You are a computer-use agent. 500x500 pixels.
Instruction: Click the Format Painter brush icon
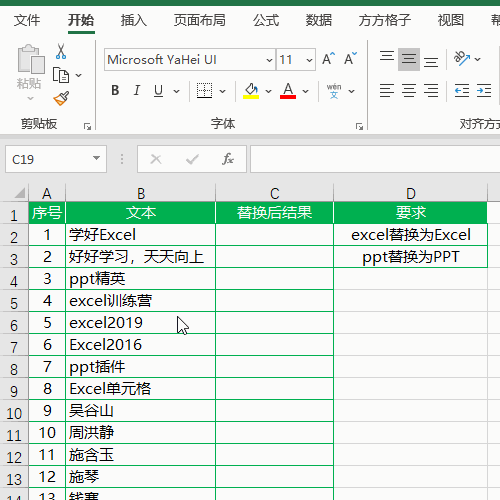click(x=61, y=98)
